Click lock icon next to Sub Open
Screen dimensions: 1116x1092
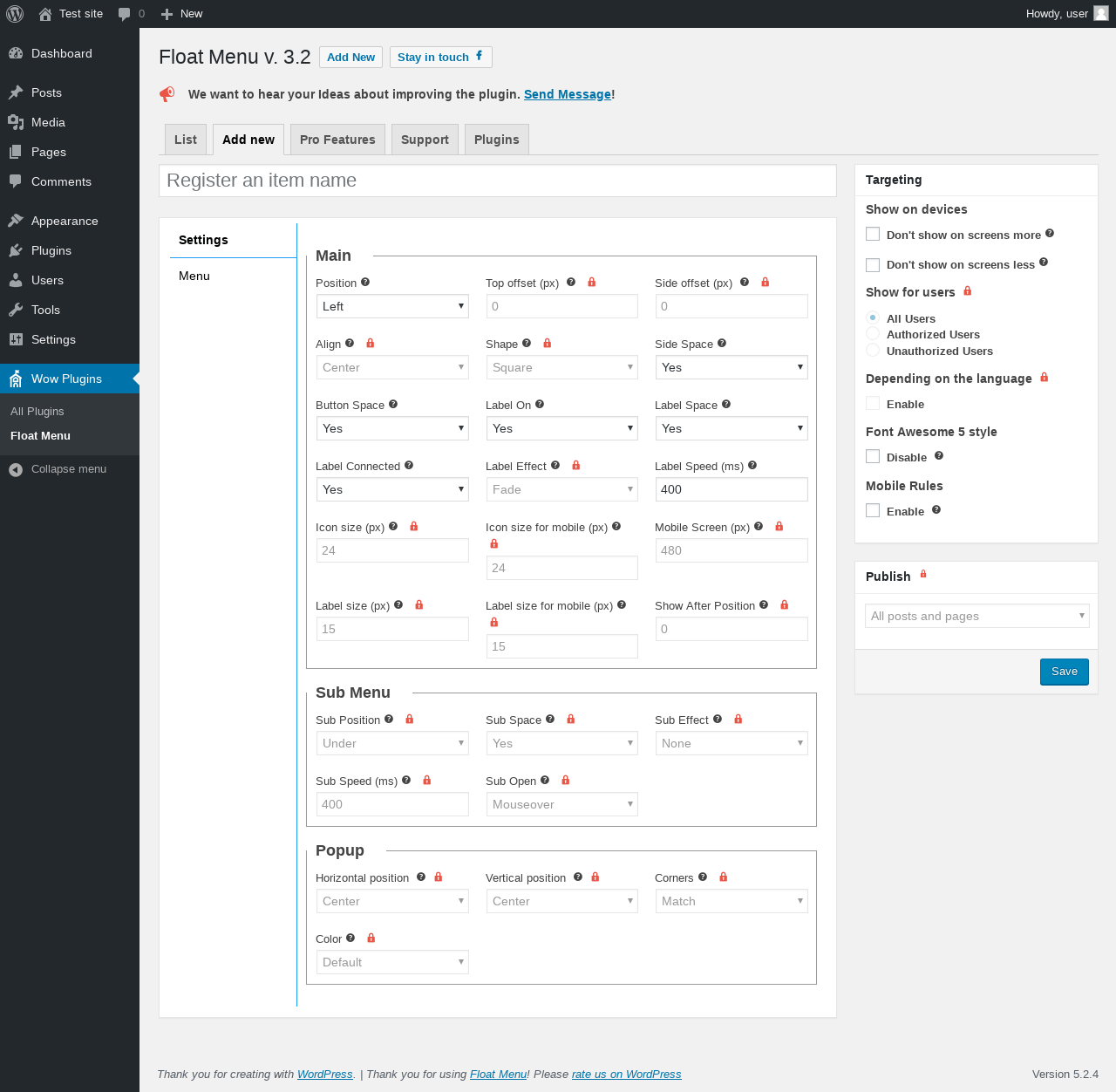(566, 780)
